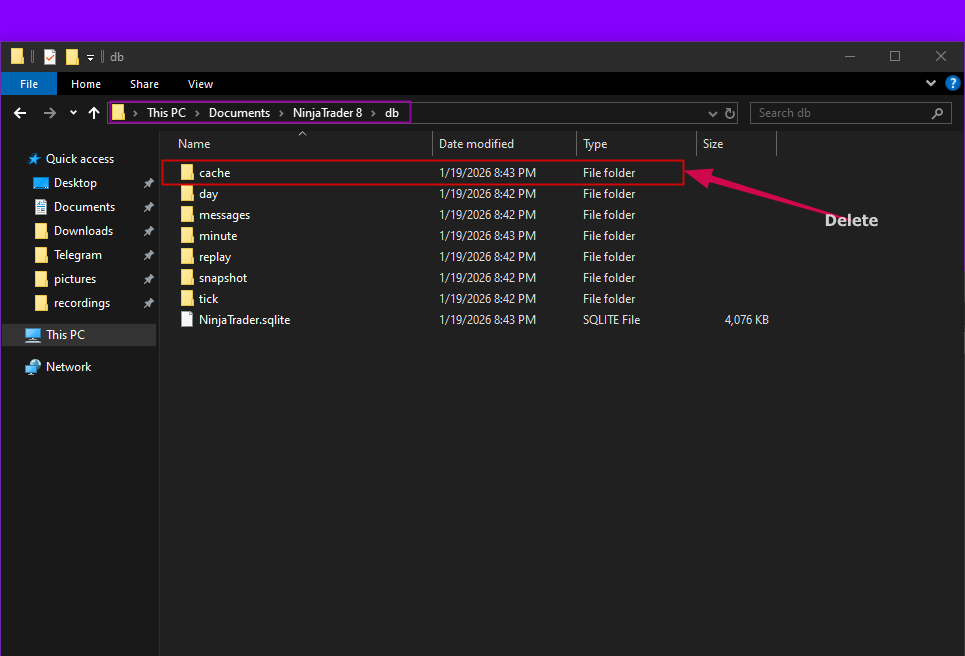Screen dimensions: 965x656
Task: Select the cache folder
Action: (214, 173)
